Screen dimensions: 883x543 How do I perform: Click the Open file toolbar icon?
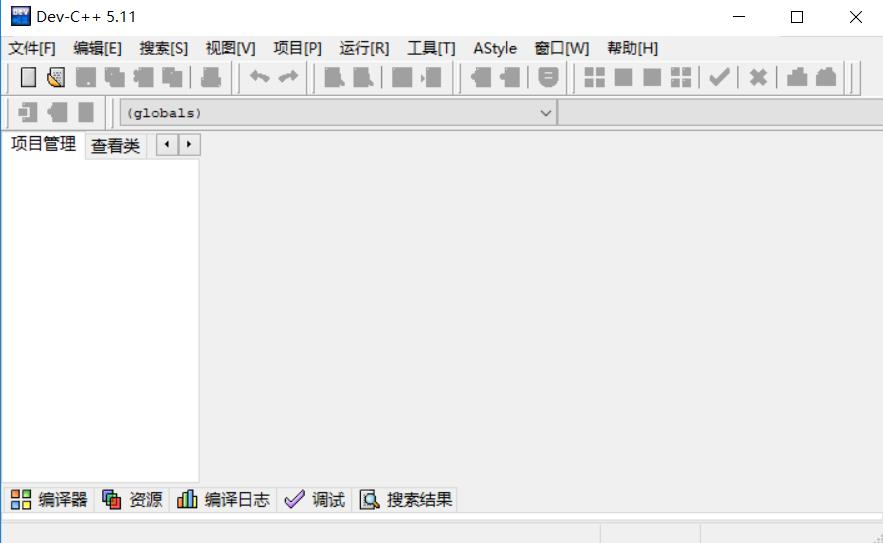pos(56,77)
